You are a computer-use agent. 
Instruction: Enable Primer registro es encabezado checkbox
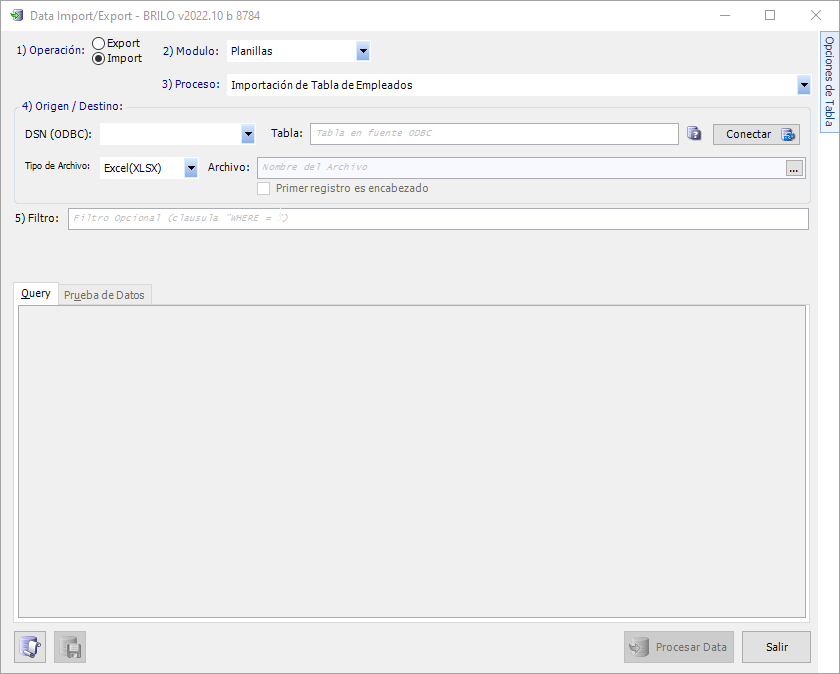pyautogui.click(x=264, y=188)
